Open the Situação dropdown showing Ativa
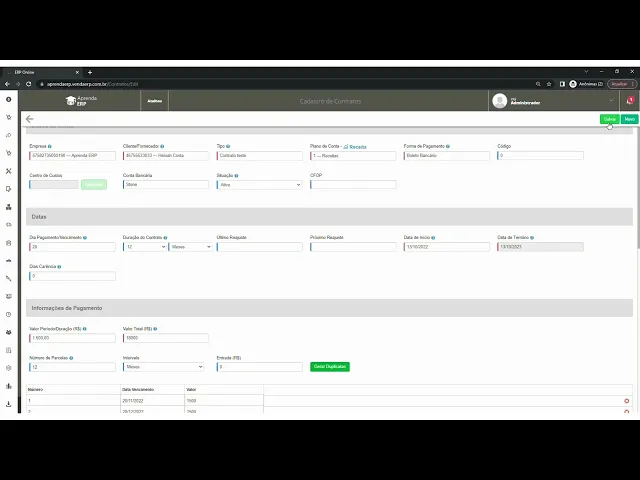This screenshot has width=640, height=480. 259,184
